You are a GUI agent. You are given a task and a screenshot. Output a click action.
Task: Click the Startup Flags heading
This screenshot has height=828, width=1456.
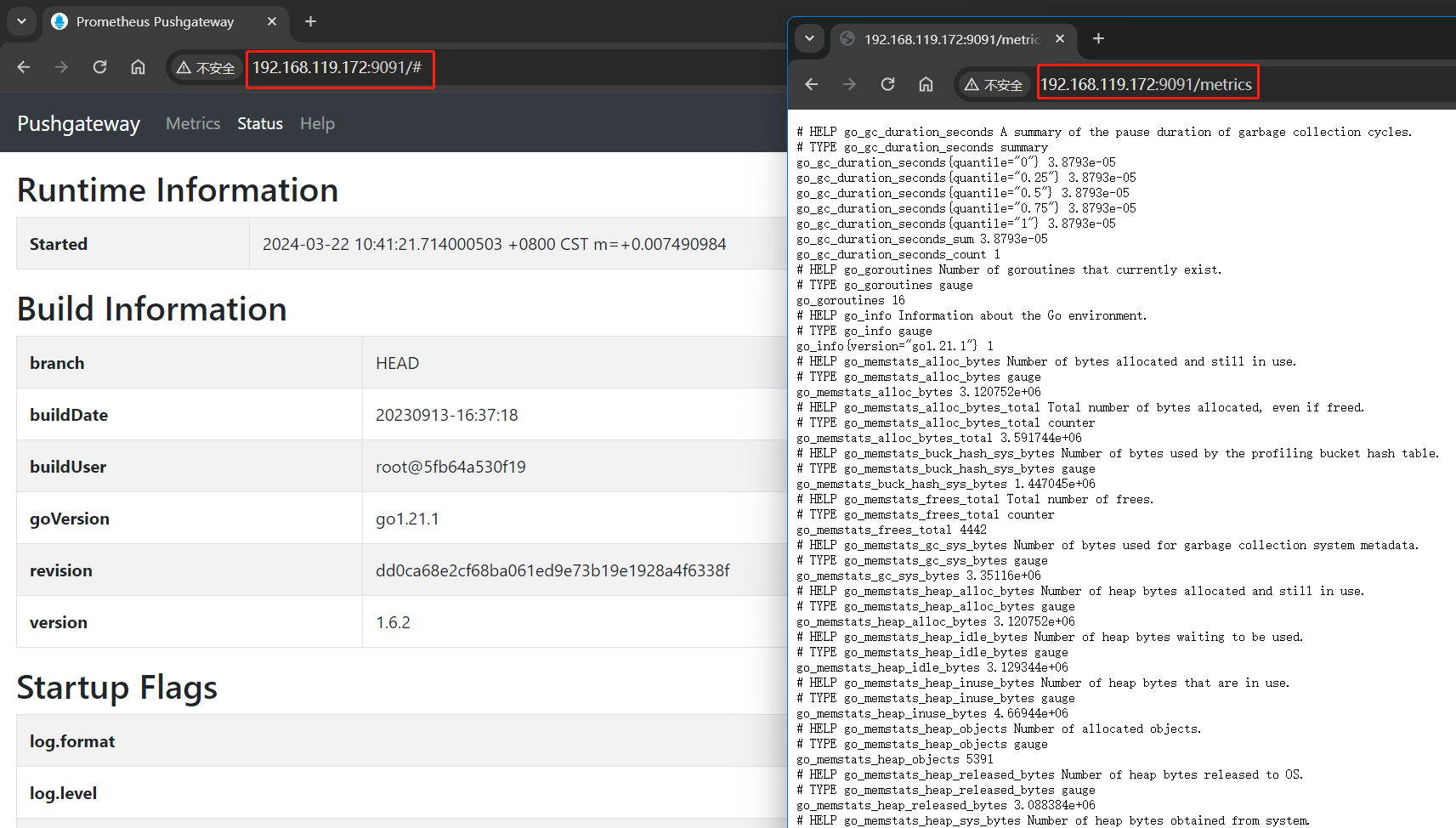117,687
